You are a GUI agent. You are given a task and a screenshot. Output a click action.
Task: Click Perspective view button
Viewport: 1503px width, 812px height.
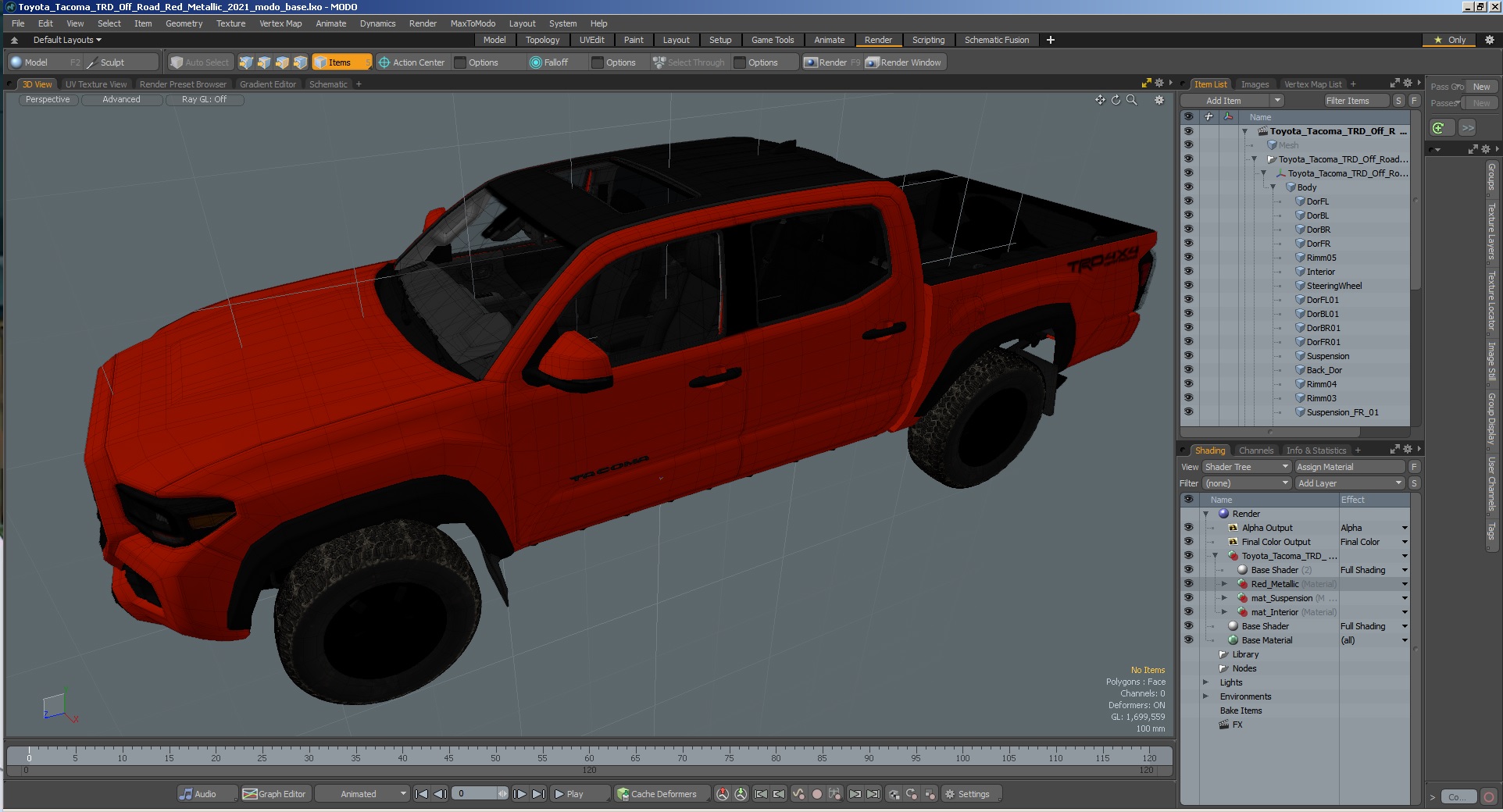point(47,100)
